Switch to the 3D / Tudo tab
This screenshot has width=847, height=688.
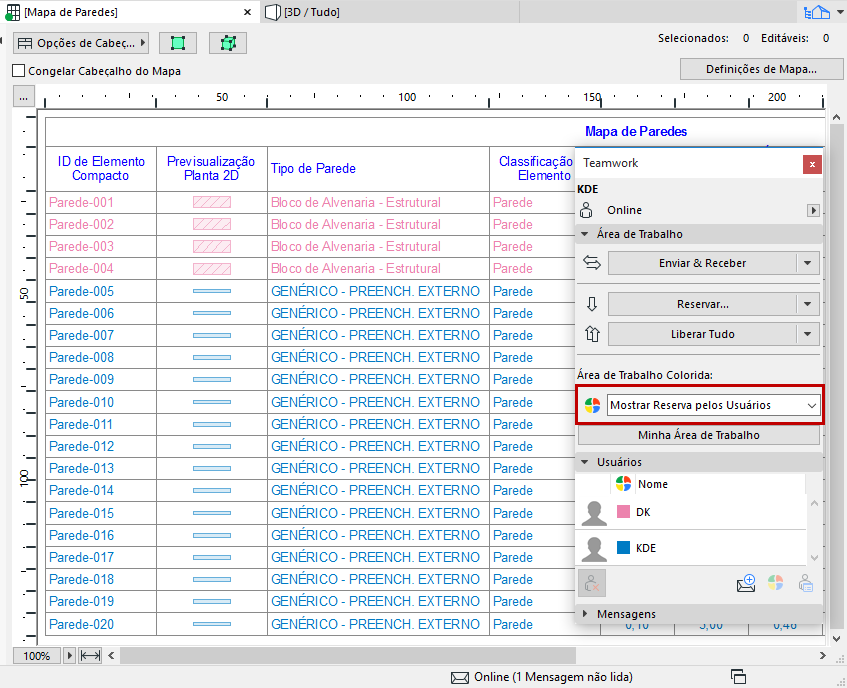tap(311, 12)
